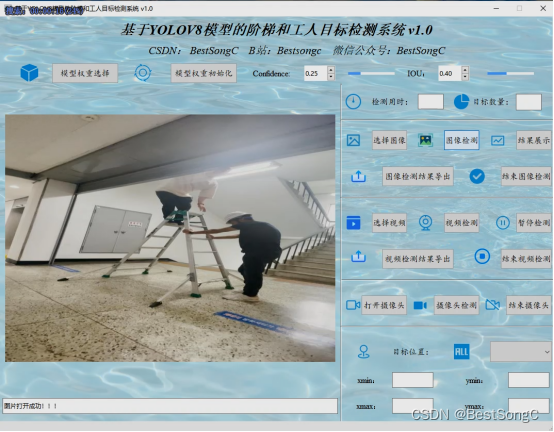Open 模型权重选择 to choose weights
Viewport: 554px width, 432px height.
(x=85, y=73)
